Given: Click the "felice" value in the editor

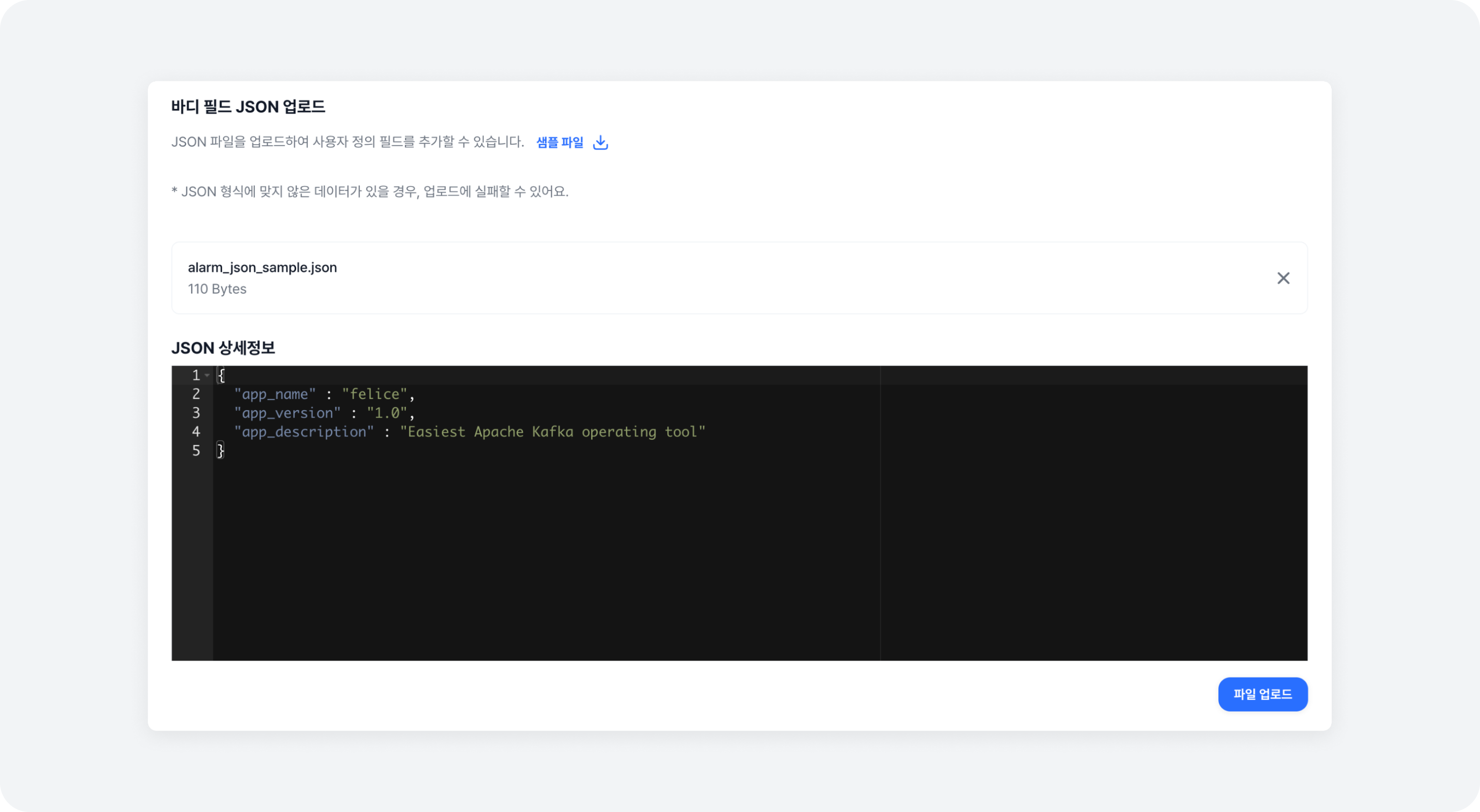Looking at the screenshot, I should click(x=374, y=394).
